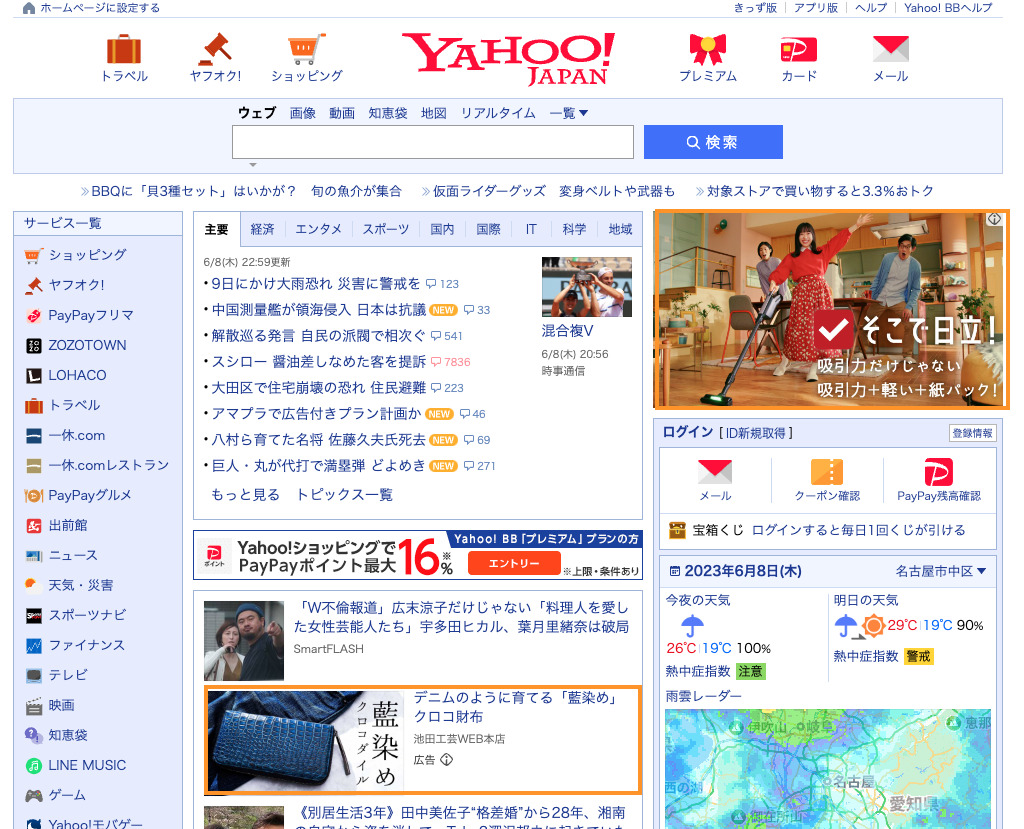Switch to the スポーツ news tab

click(x=386, y=229)
